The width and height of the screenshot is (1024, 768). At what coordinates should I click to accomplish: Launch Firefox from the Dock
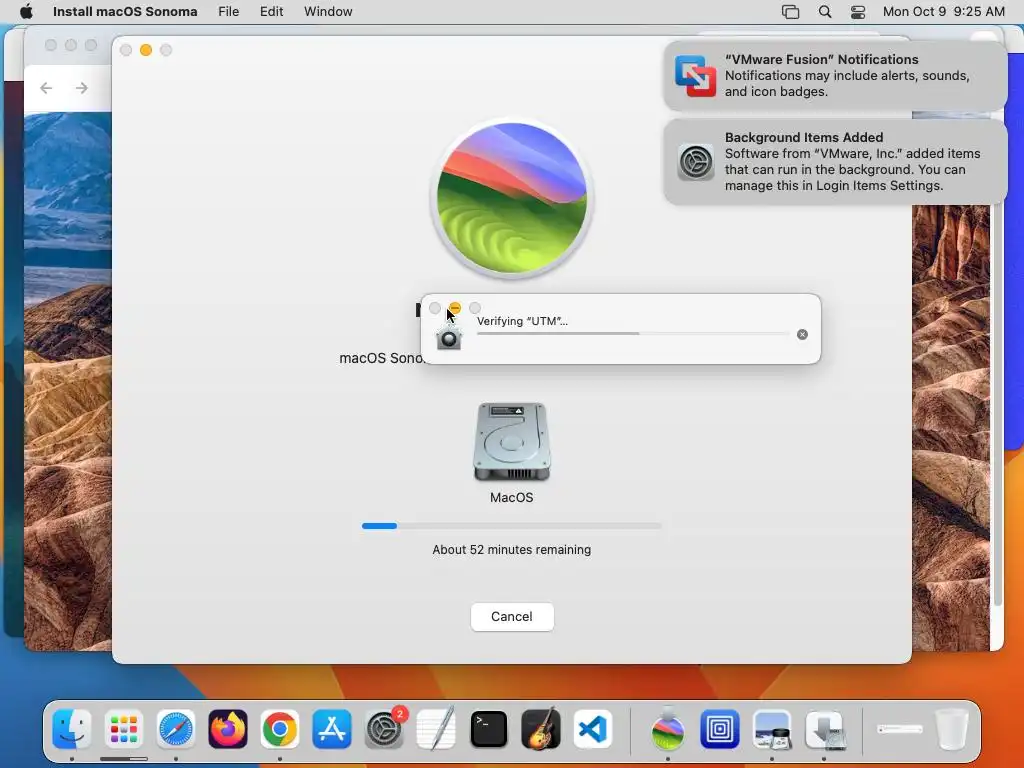228,729
